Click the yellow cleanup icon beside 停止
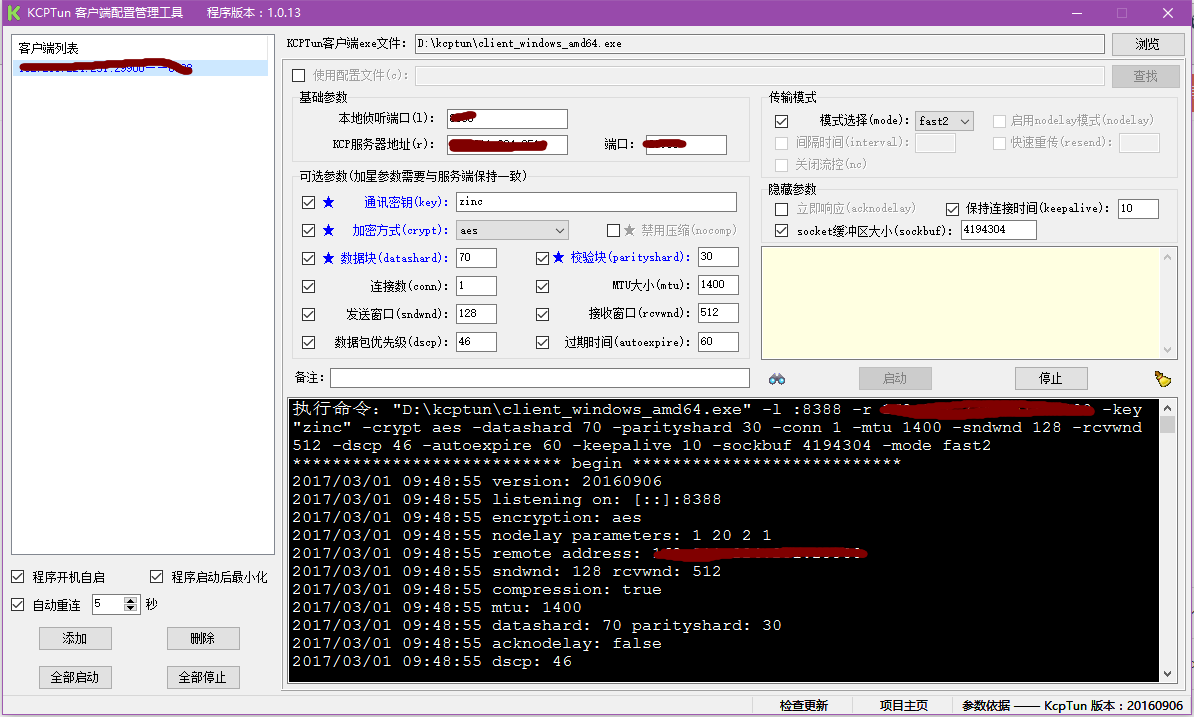Screen dimensions: 1194x717 click(x=1162, y=379)
